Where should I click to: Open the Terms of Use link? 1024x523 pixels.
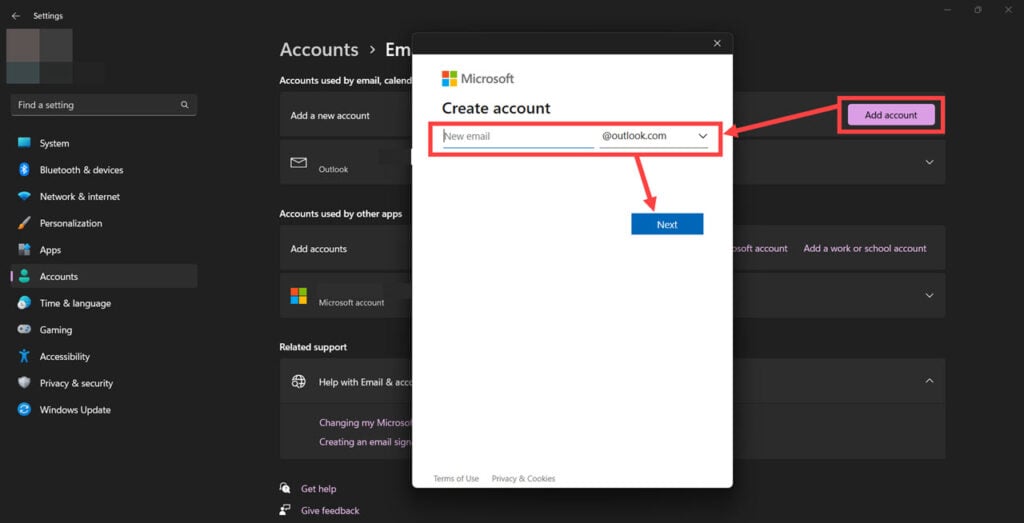coord(456,479)
